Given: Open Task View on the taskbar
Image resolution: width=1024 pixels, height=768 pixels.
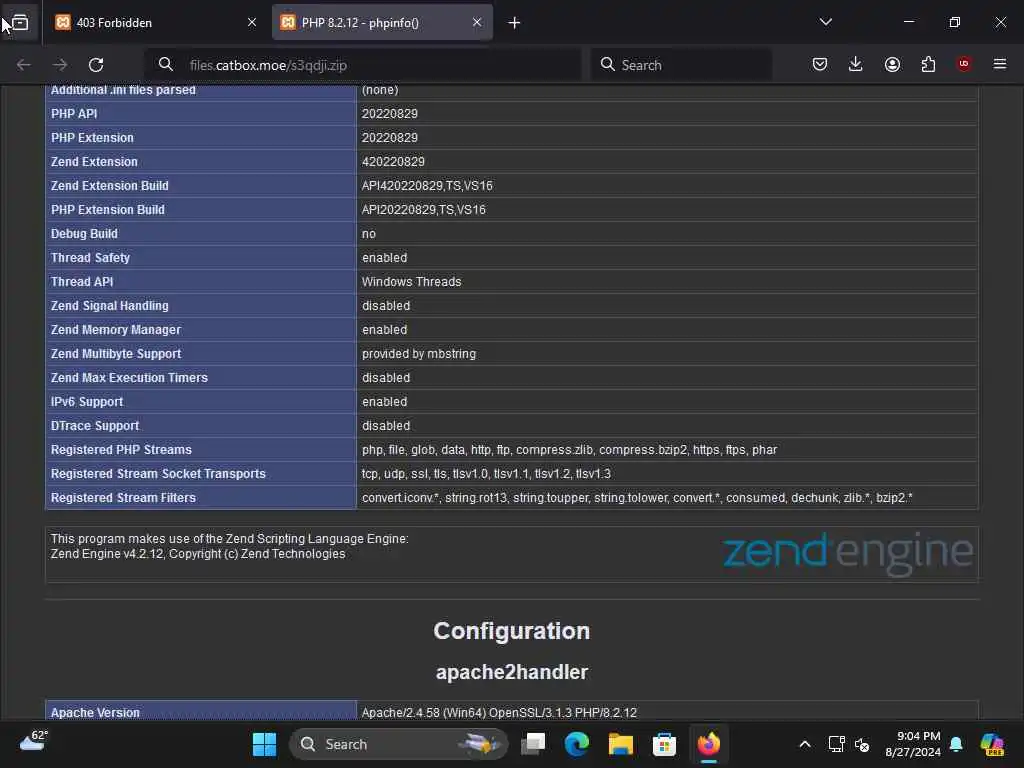Looking at the screenshot, I should (533, 744).
